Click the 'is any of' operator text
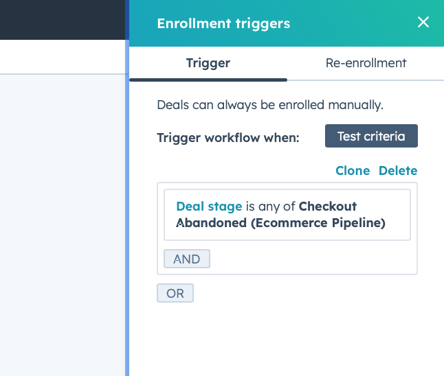444x376 pixels. point(270,207)
